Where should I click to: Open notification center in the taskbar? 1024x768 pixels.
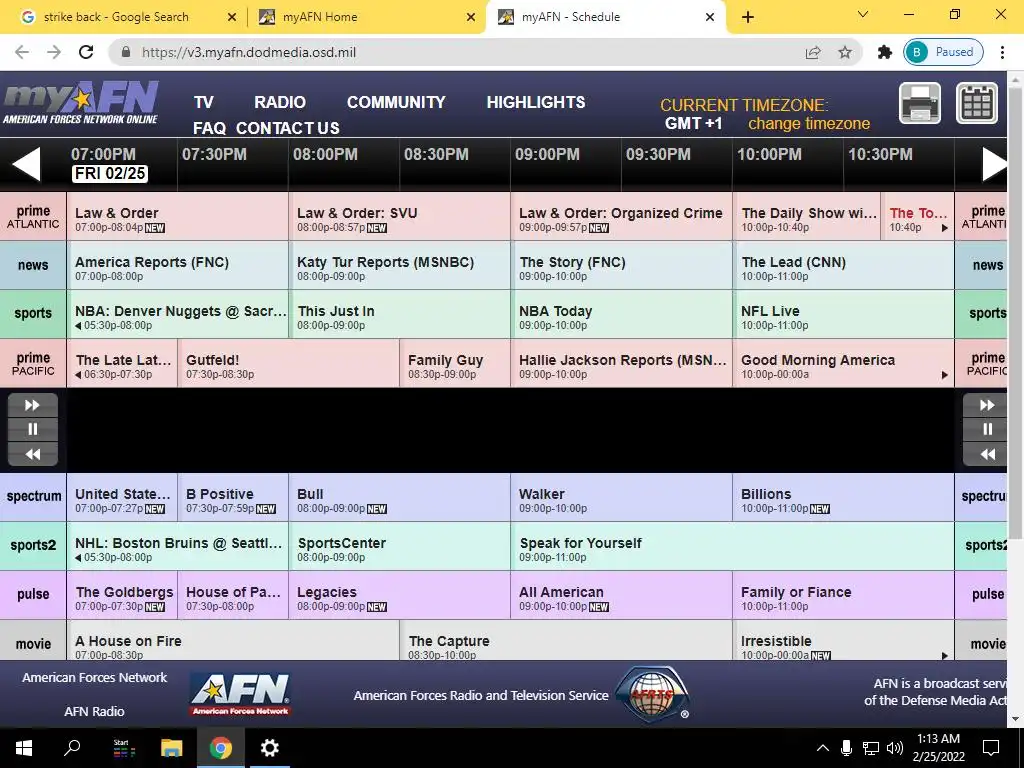coord(991,748)
